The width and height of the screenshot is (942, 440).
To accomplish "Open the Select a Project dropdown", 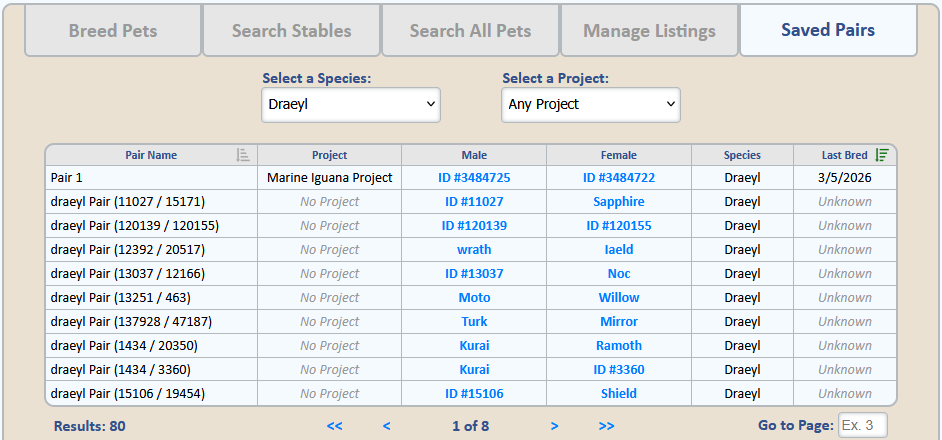I will pyautogui.click(x=590, y=104).
